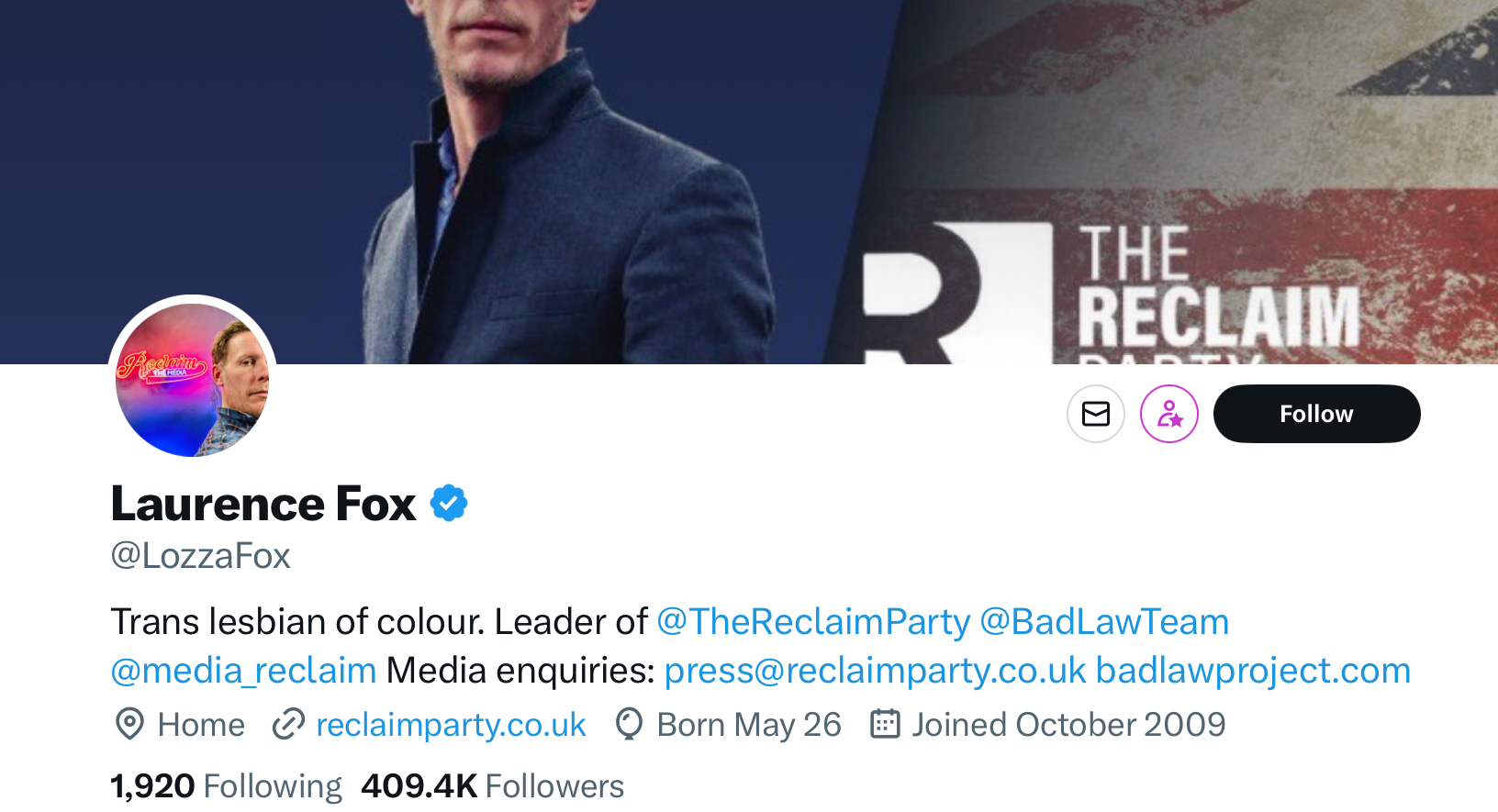
Task: View the 1,920 Following list
Action: tap(226, 786)
